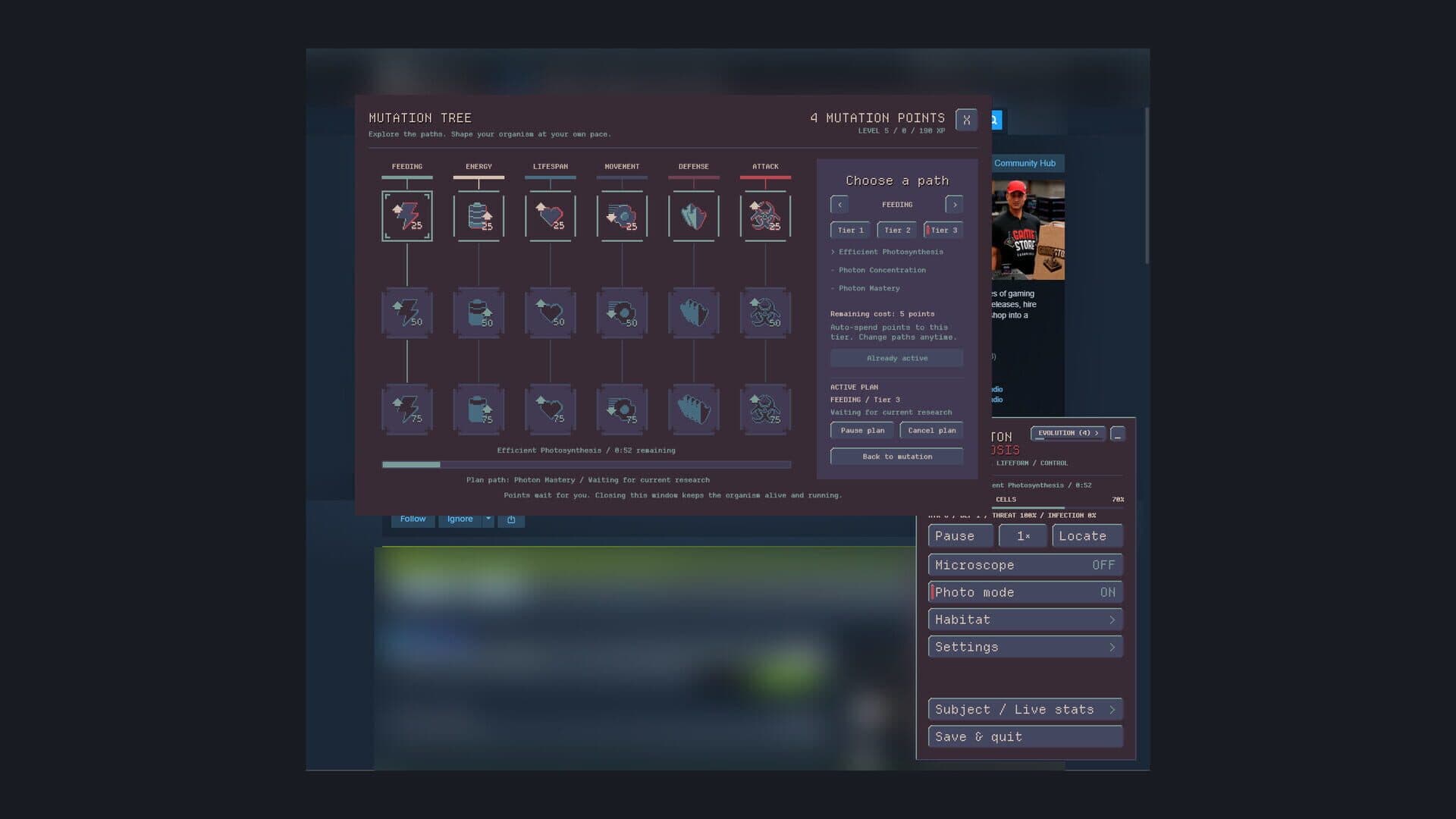Click Save & quit button
The width and height of the screenshot is (1456, 819).
(1025, 737)
